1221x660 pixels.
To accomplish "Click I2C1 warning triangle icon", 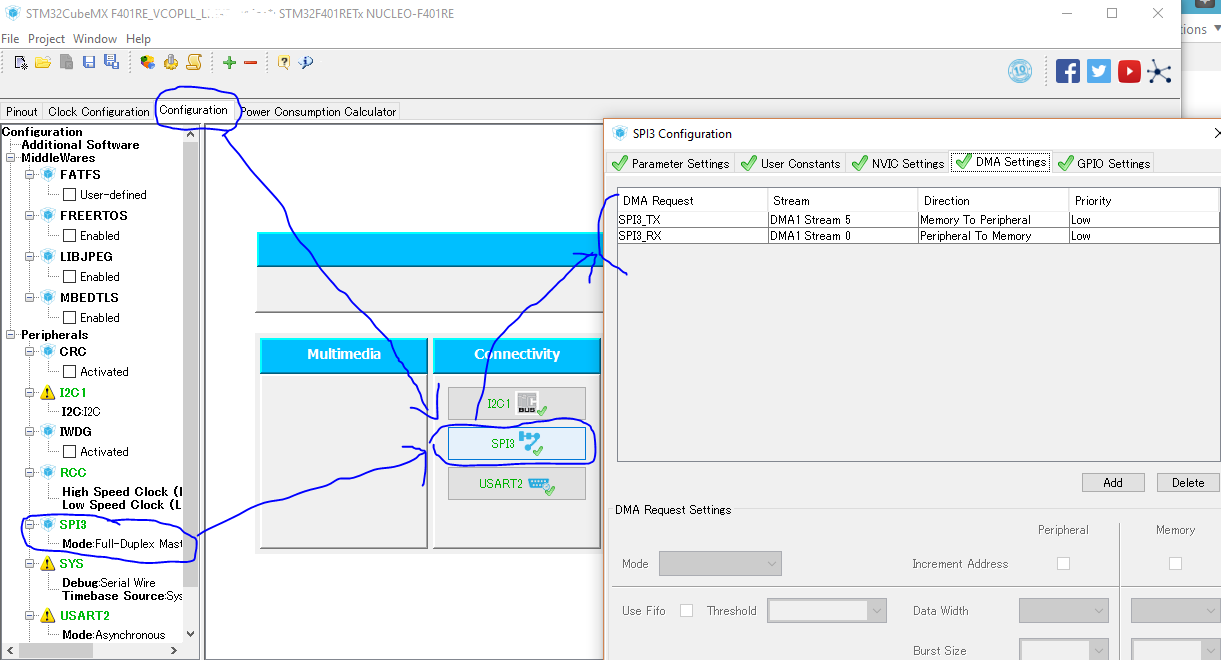I will pos(47,392).
